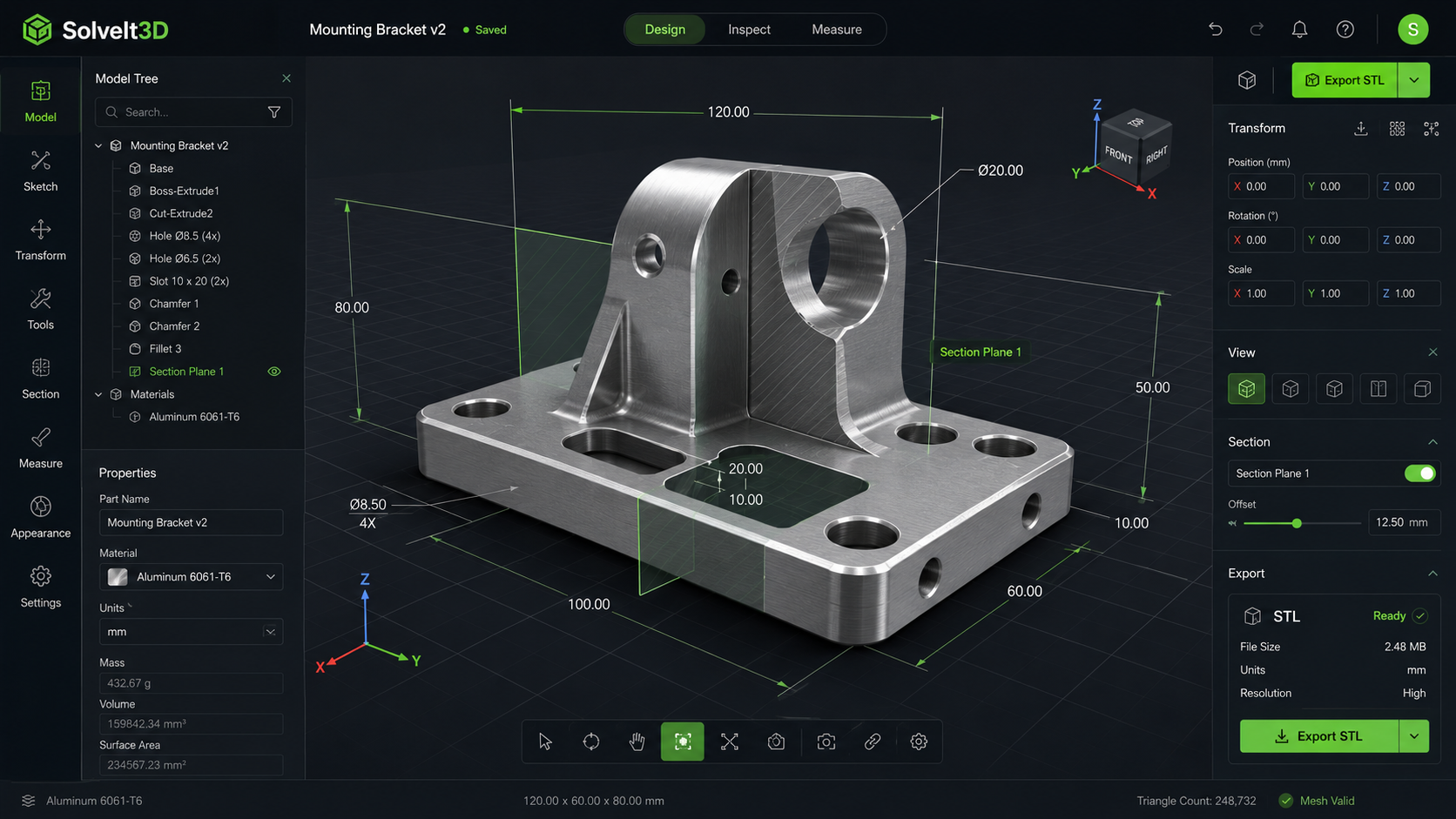Switch to the Inspect tab
The height and width of the screenshot is (819, 1456).
click(x=749, y=30)
